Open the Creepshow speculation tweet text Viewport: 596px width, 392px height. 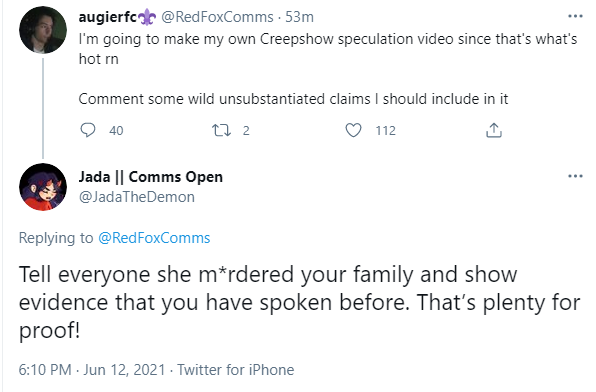click(x=328, y=69)
